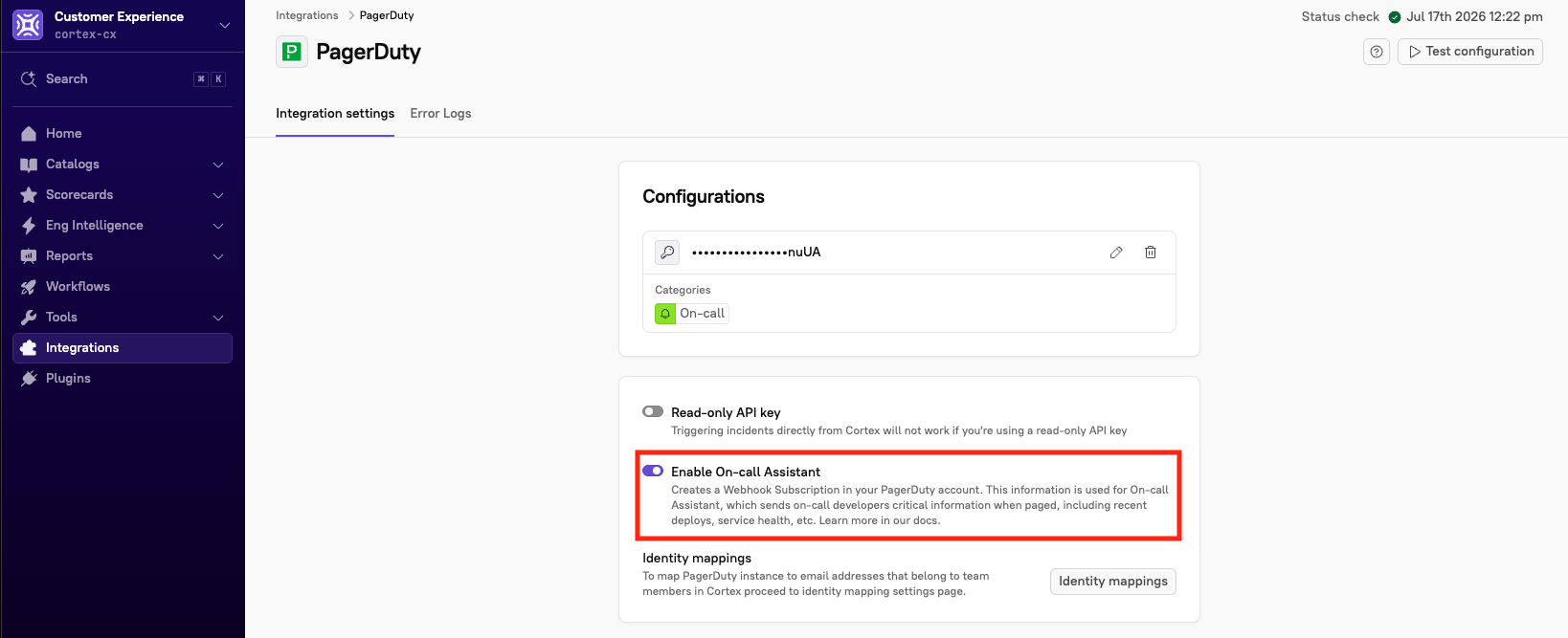Image resolution: width=1568 pixels, height=638 pixels.
Task: Click the Home house icon
Action: 29,133
